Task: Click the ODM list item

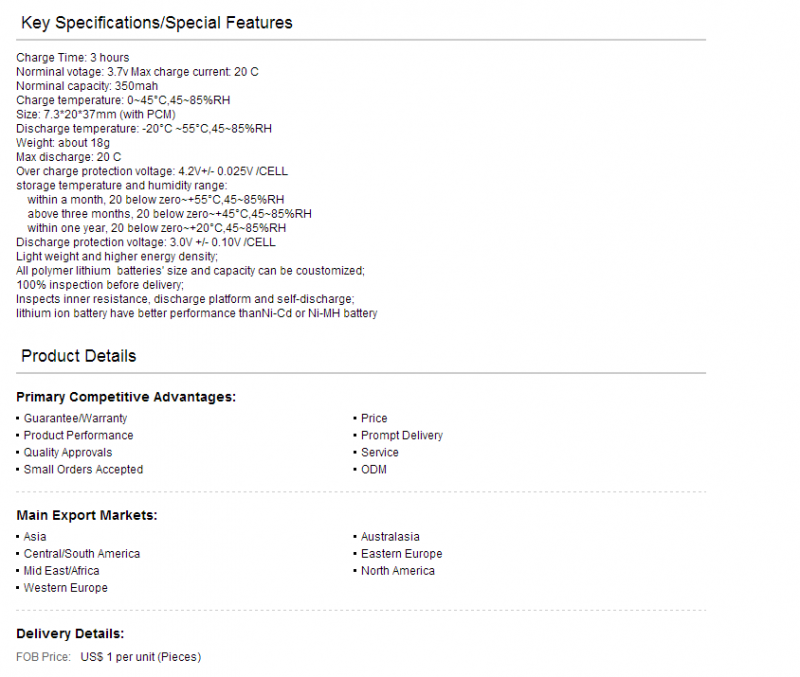Action: (373, 469)
